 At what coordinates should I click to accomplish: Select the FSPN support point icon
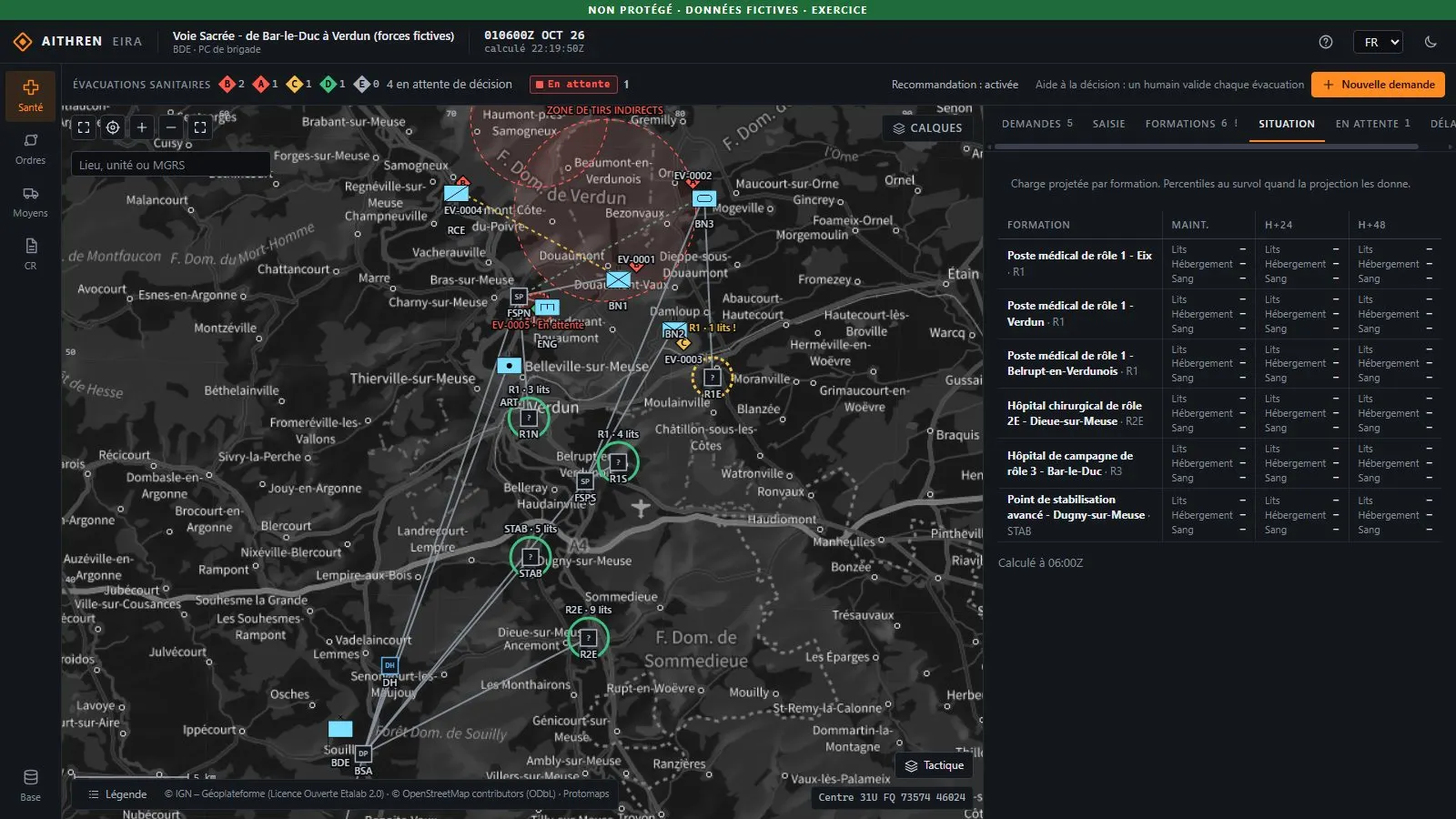[519, 297]
